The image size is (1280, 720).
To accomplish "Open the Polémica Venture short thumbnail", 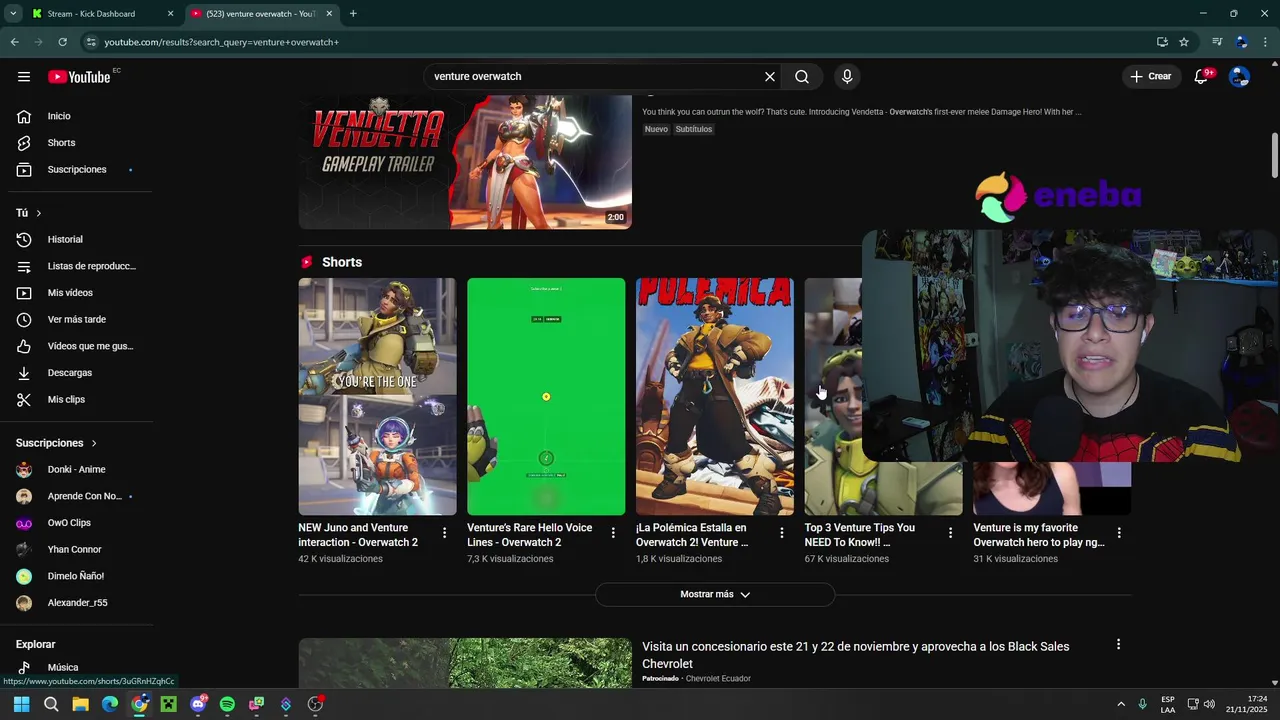I will (x=715, y=397).
